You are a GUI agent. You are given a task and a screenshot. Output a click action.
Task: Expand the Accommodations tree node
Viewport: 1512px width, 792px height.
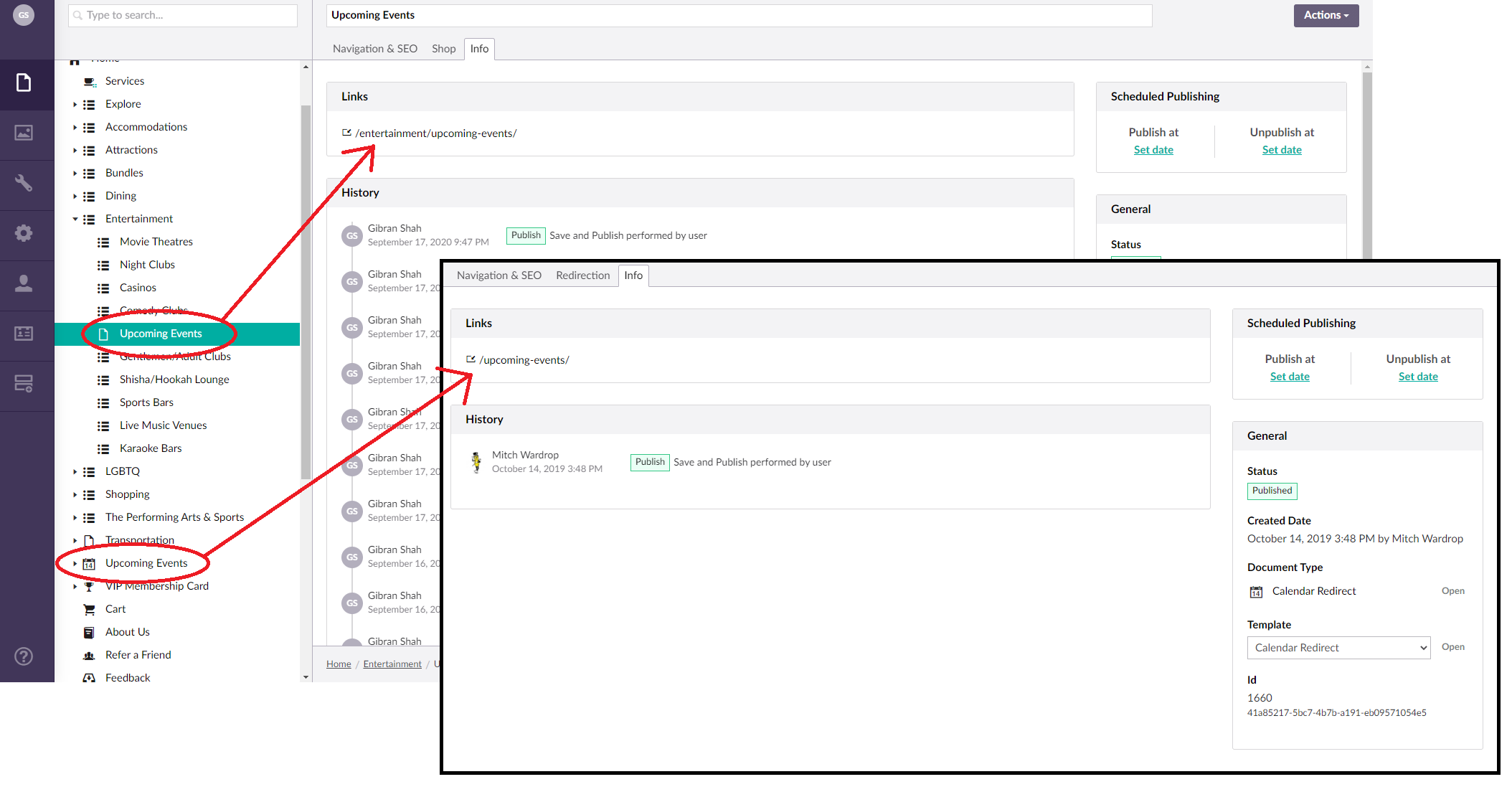click(x=75, y=128)
